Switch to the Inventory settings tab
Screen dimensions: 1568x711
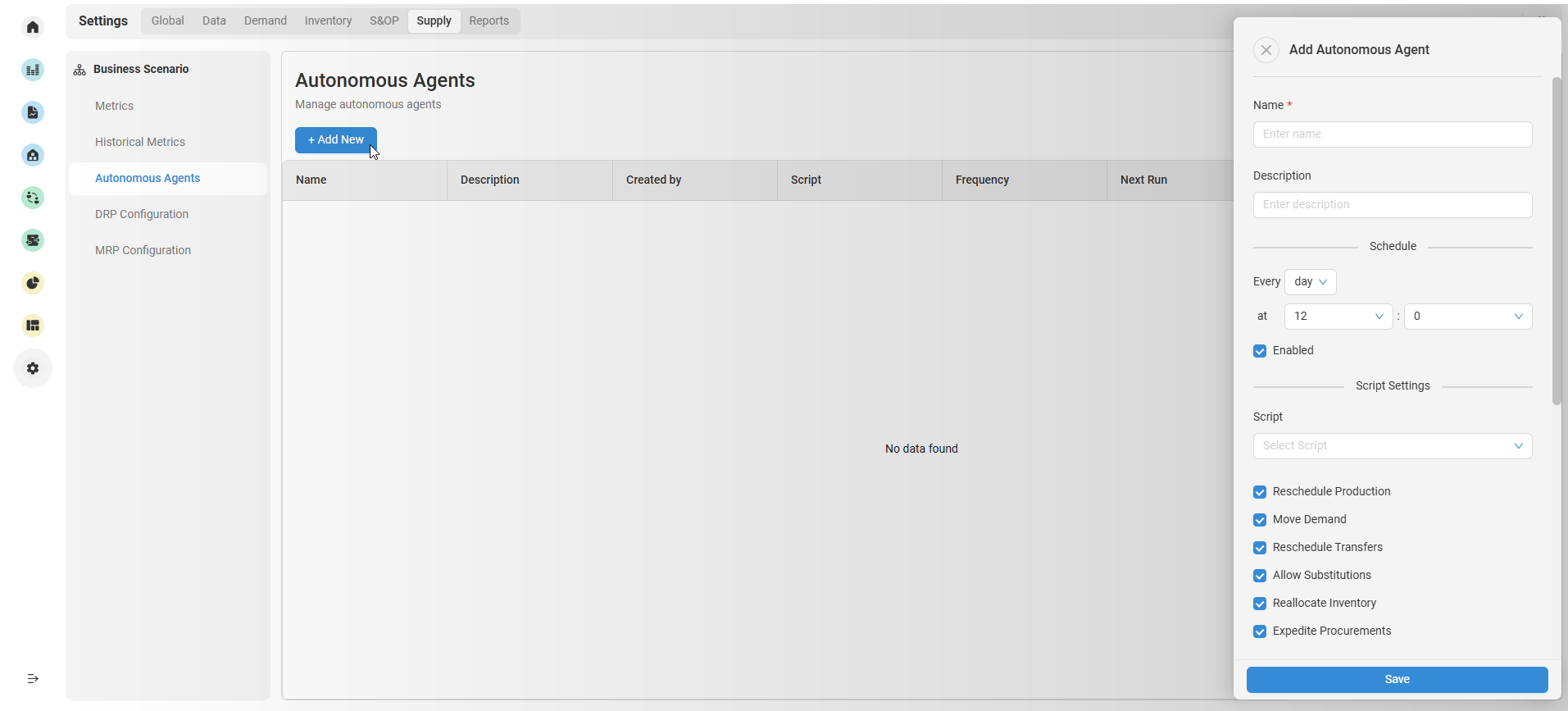point(328,21)
